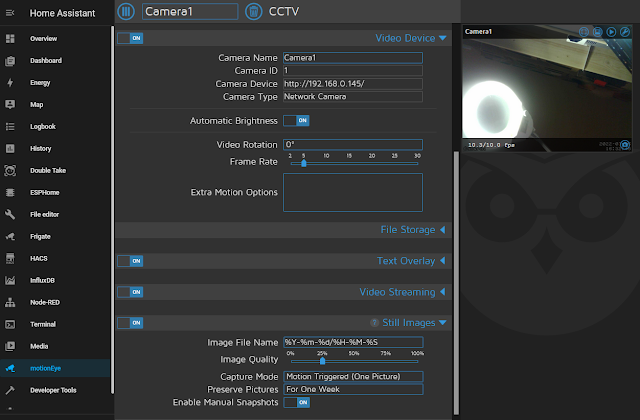Select motionEye in sidebar
Screen dimensions: 640x420
coord(55,368)
